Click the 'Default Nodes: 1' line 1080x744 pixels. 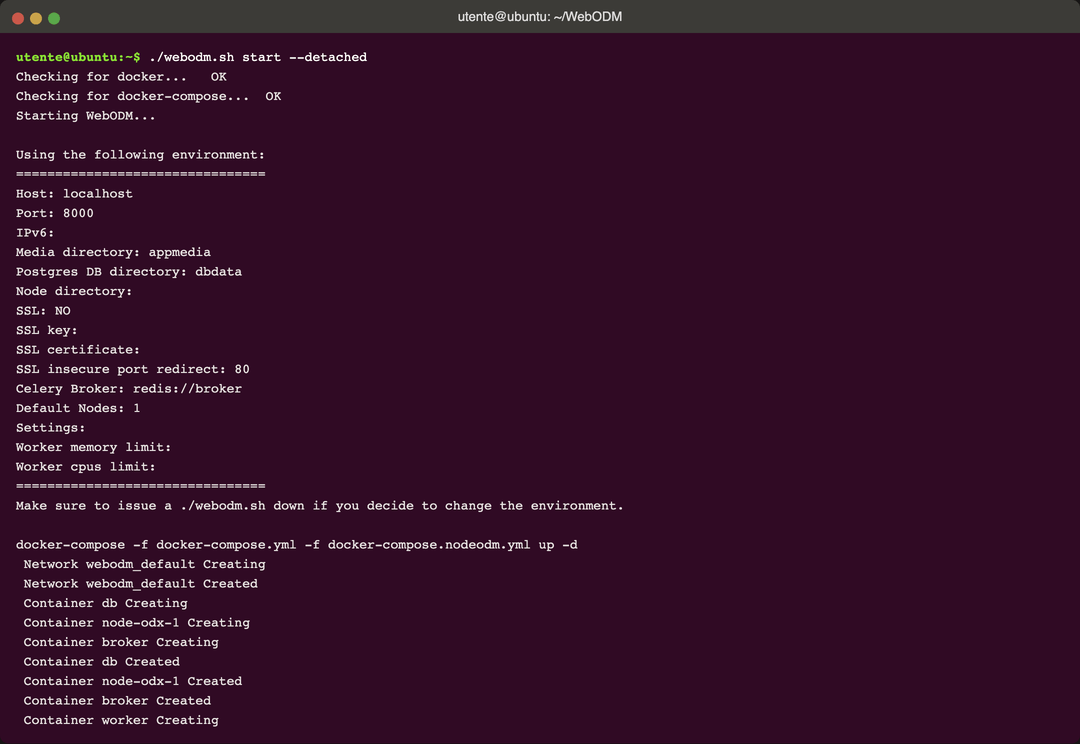point(78,409)
